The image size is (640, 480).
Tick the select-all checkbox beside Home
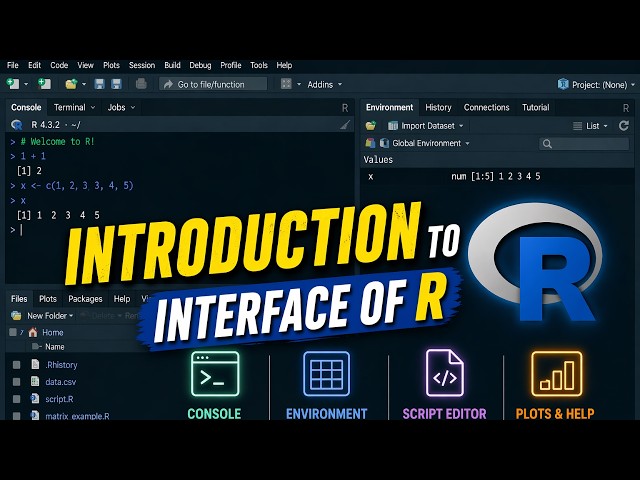[13, 332]
